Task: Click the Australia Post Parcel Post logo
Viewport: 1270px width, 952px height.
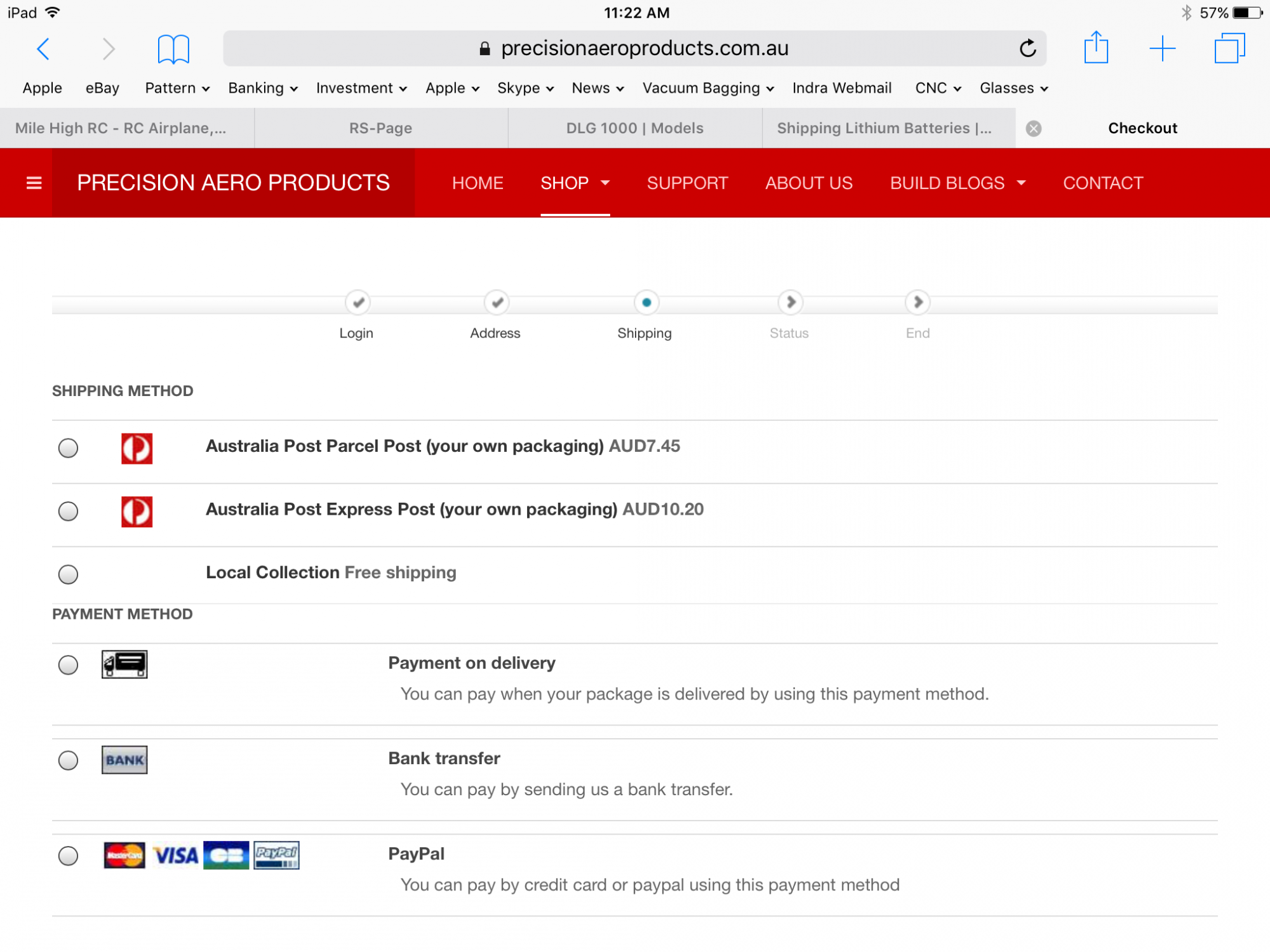Action: pyautogui.click(x=137, y=448)
